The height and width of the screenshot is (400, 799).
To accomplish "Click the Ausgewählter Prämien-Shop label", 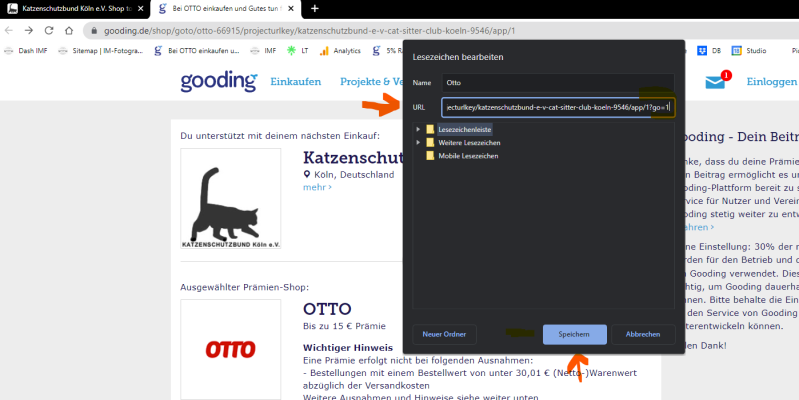I will [245, 287].
